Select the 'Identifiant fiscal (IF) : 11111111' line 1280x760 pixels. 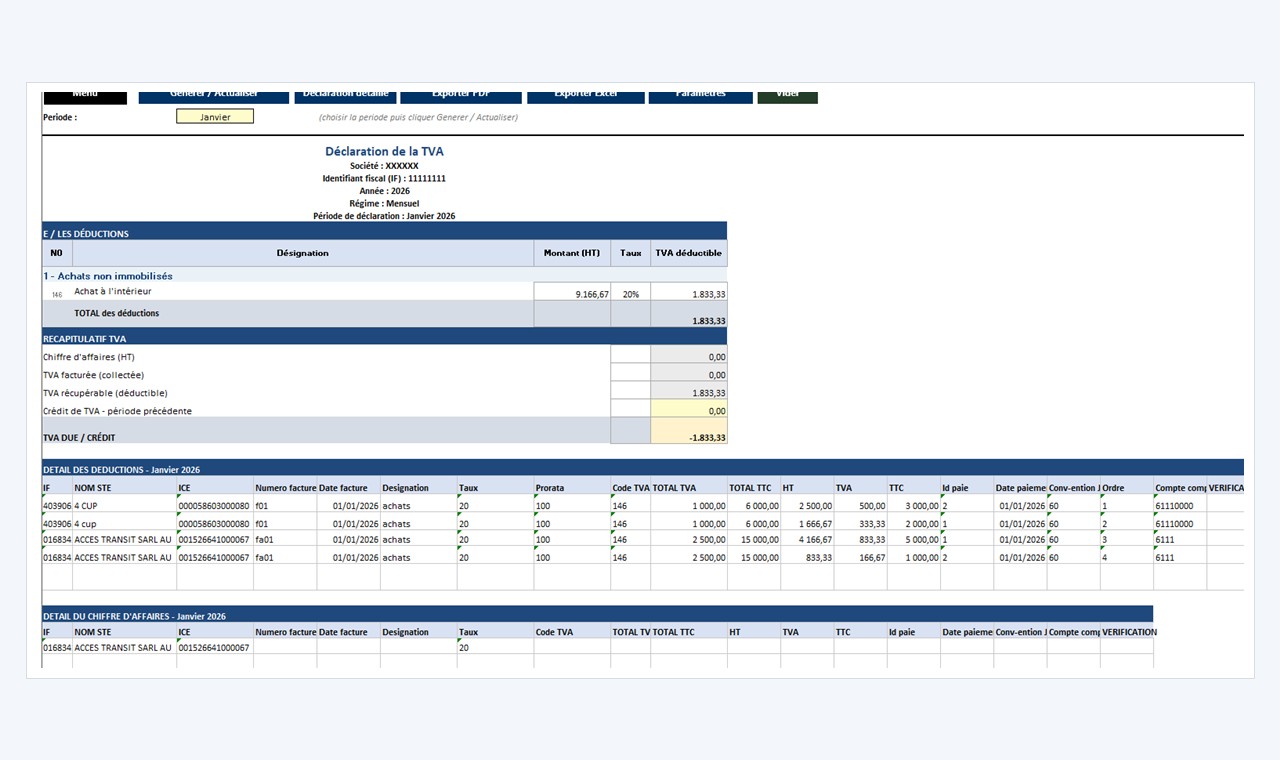pyautogui.click(x=384, y=178)
